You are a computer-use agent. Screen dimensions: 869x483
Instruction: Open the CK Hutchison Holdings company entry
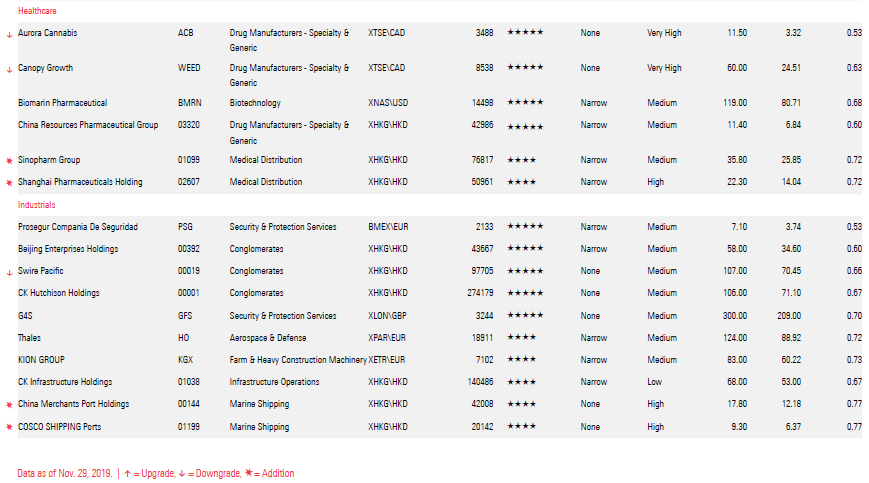[58, 293]
